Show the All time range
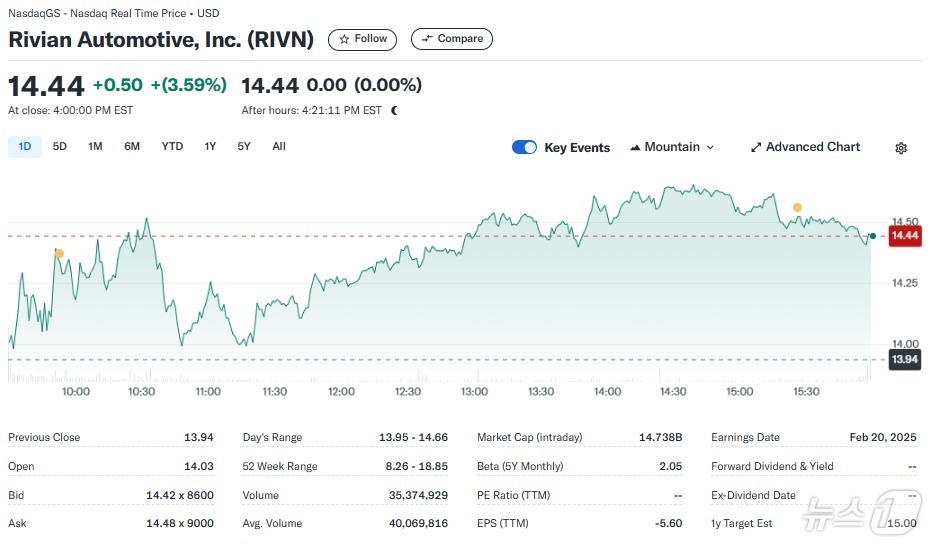The width and height of the screenshot is (932, 547). point(279,146)
